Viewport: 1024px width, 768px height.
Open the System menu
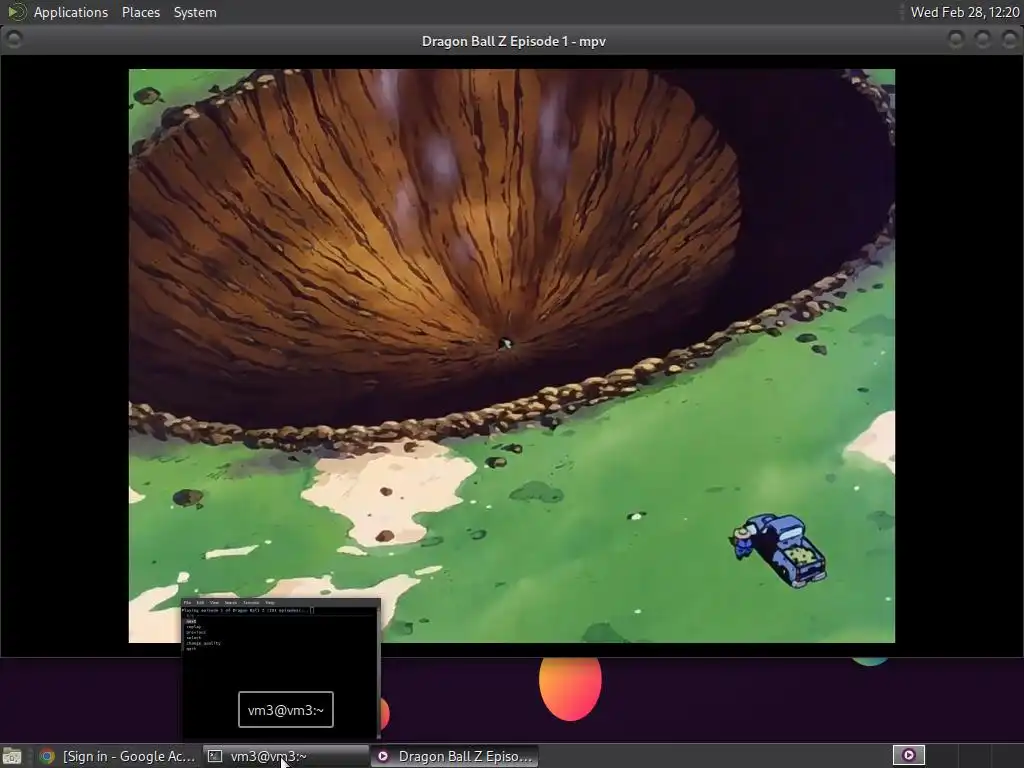[195, 12]
